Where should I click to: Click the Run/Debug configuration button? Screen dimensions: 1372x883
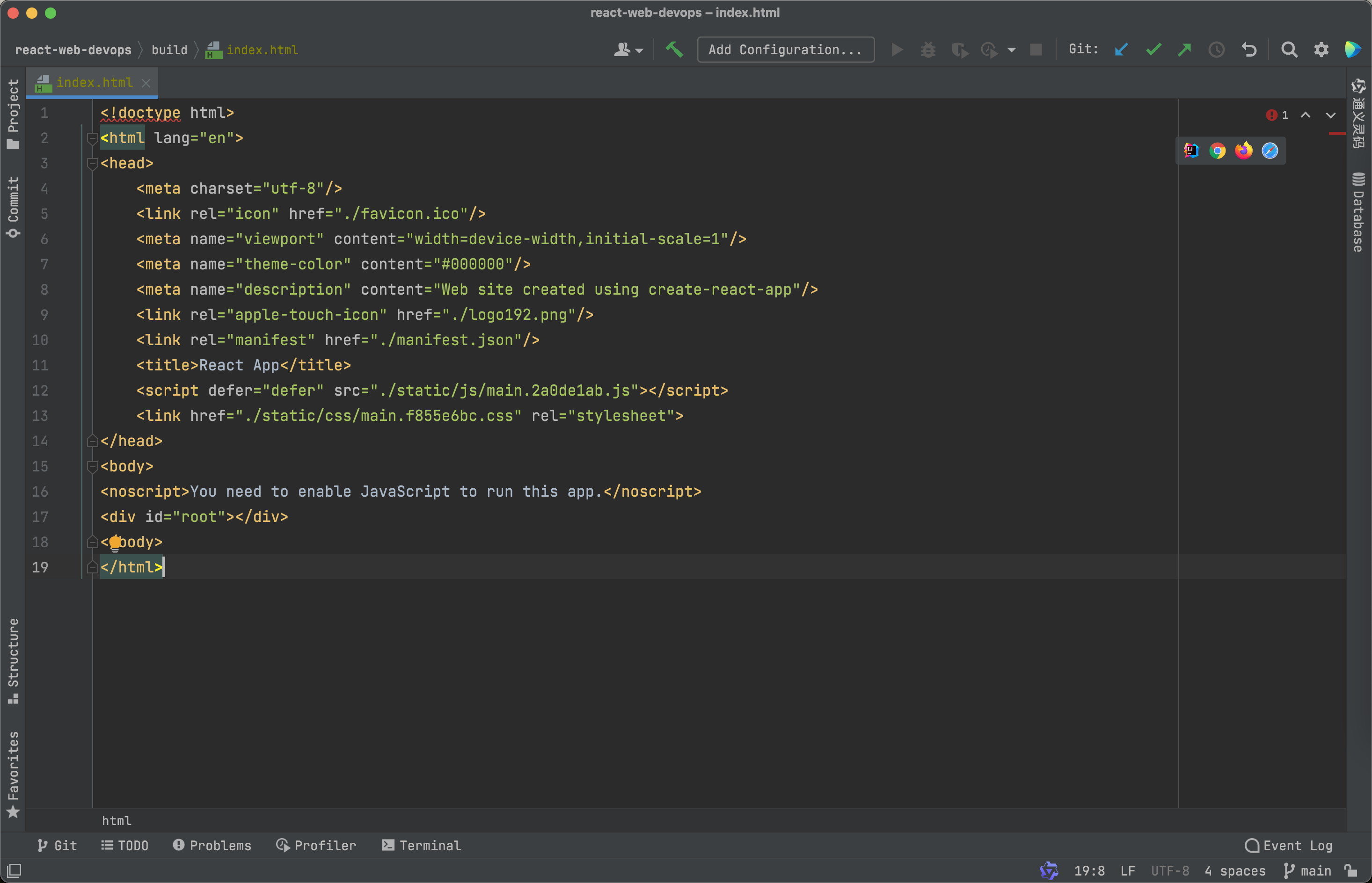click(784, 48)
